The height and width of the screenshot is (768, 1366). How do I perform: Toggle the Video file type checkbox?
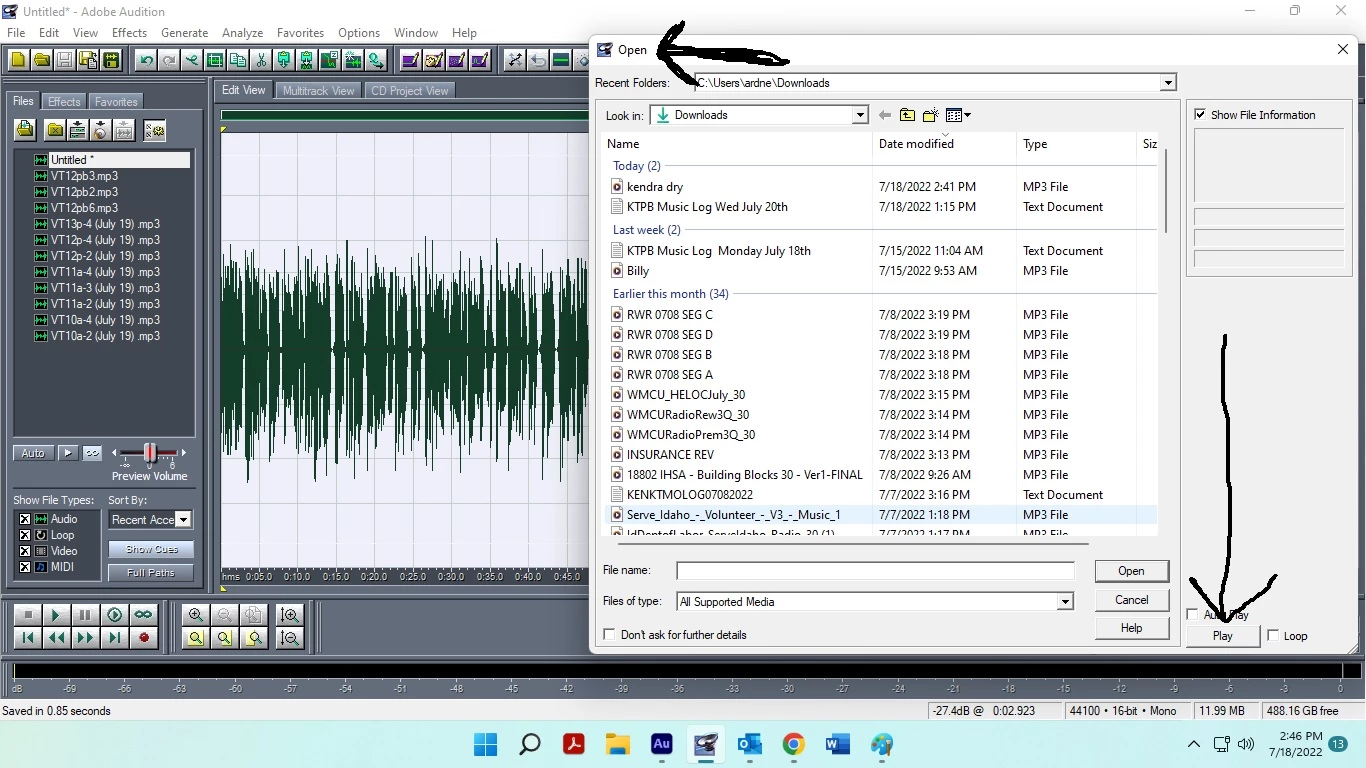click(25, 551)
